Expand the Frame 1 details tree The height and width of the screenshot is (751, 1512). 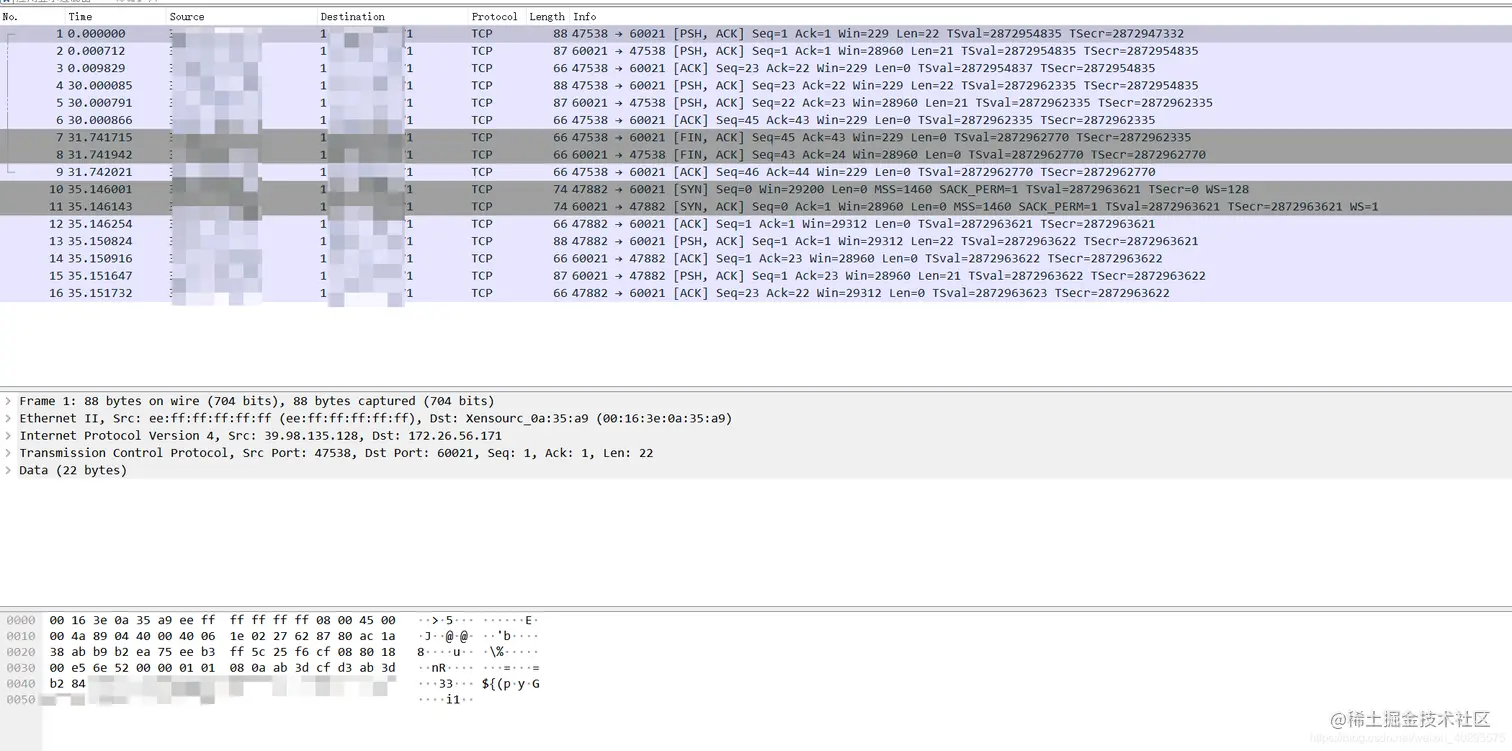[8, 401]
